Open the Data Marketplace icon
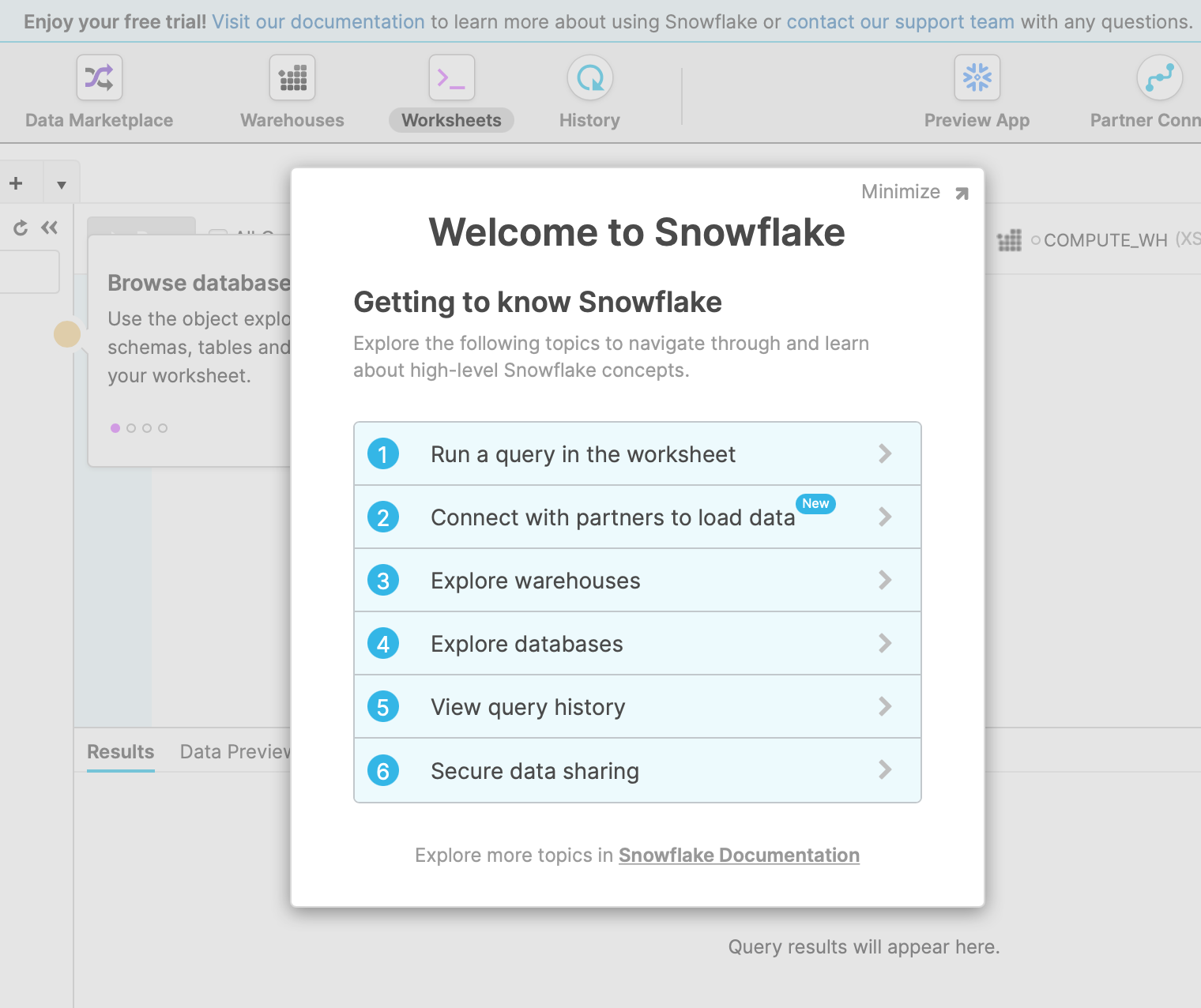The height and width of the screenshot is (1008, 1201). coord(100,78)
